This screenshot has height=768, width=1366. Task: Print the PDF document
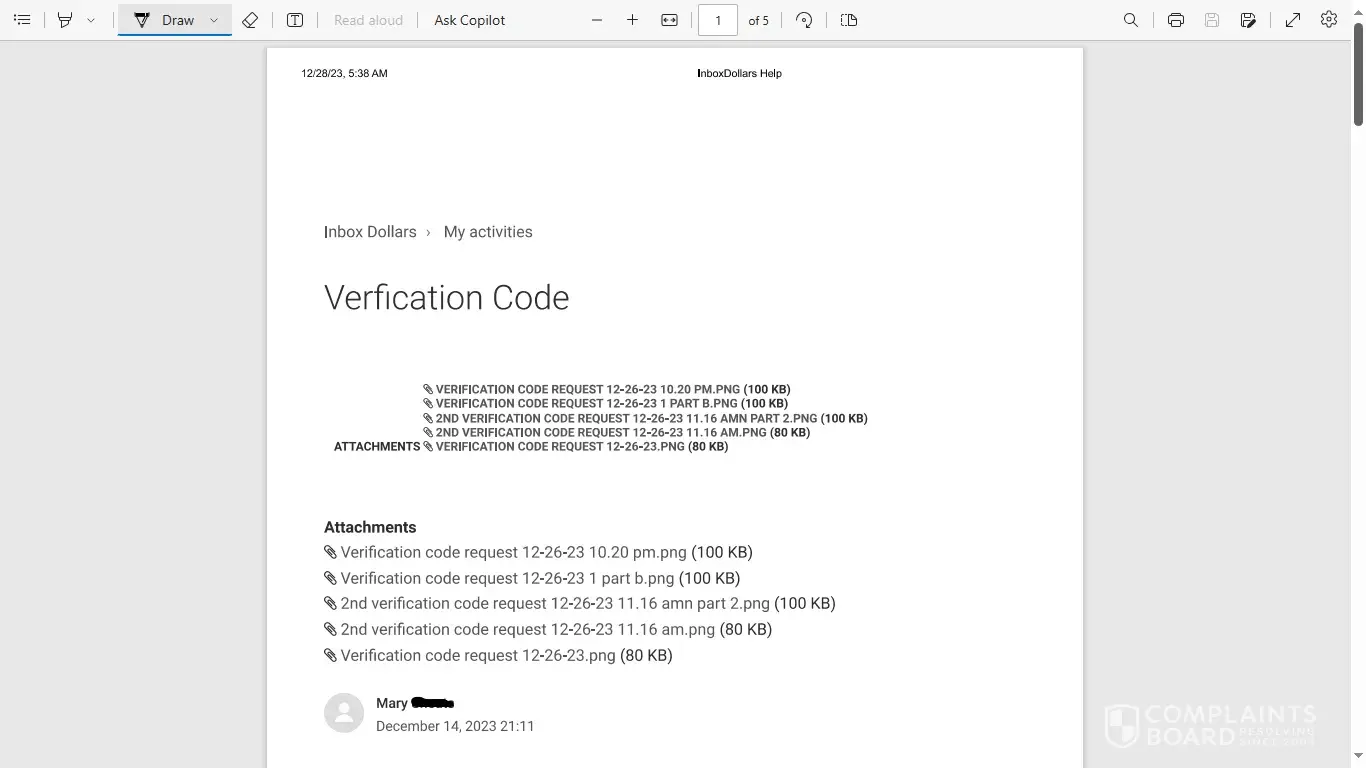[1176, 20]
